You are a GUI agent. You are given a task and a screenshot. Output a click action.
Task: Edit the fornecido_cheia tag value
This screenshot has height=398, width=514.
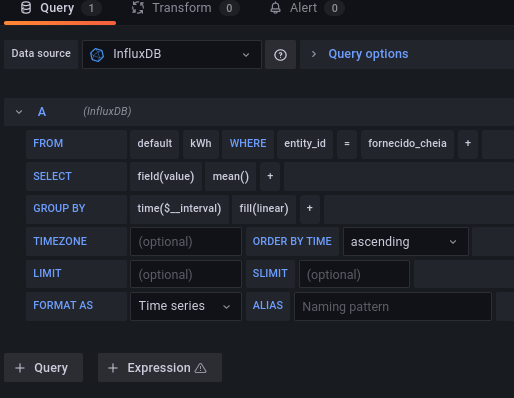point(407,144)
